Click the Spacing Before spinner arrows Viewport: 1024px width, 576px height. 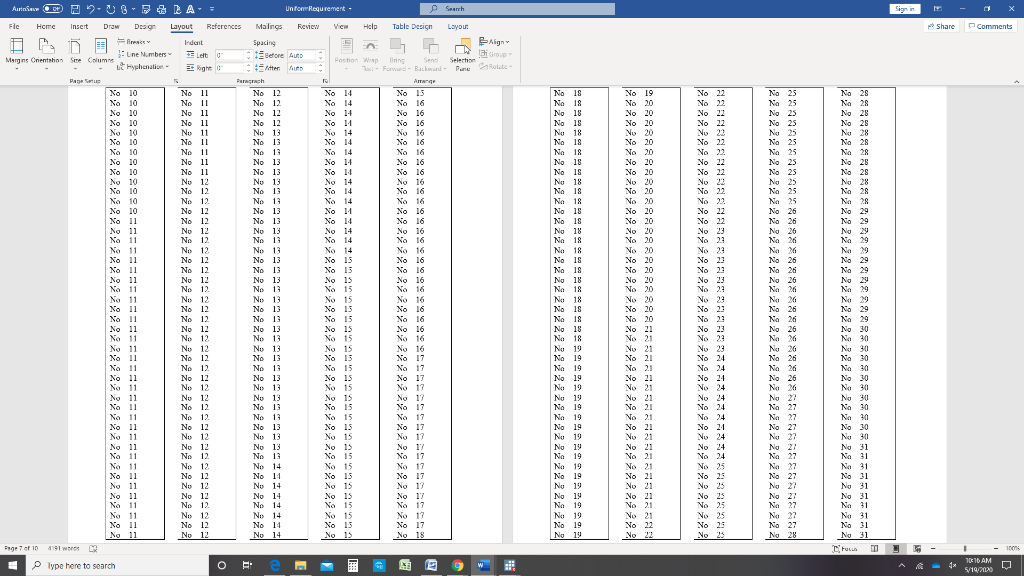pos(321,56)
